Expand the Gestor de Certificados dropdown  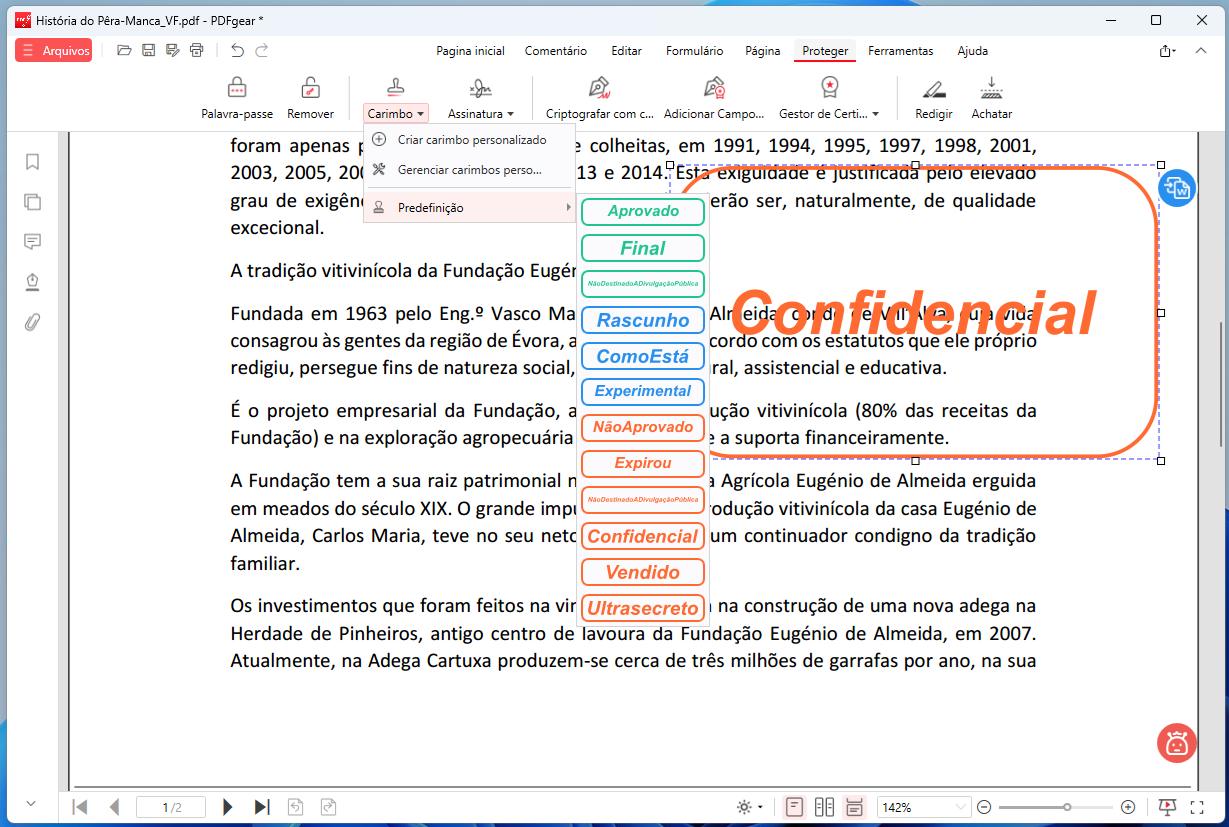(x=829, y=114)
